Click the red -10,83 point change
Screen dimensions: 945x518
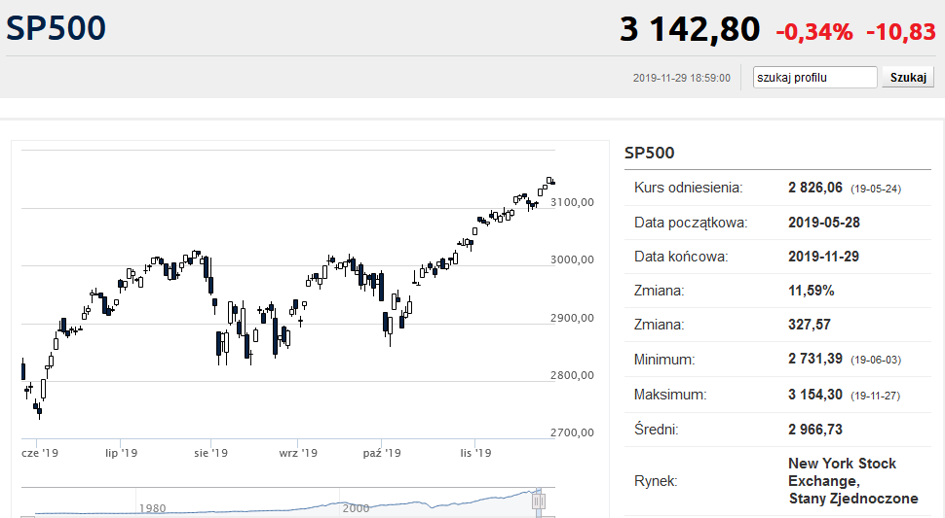coord(900,31)
